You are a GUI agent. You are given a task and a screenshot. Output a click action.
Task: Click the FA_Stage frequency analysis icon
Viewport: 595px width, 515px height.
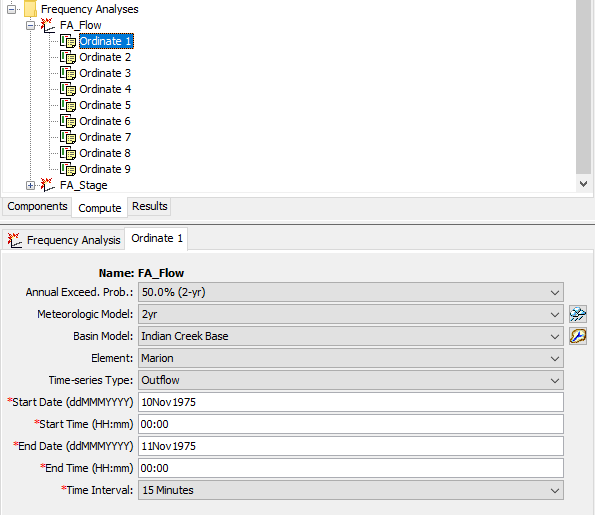pos(48,185)
